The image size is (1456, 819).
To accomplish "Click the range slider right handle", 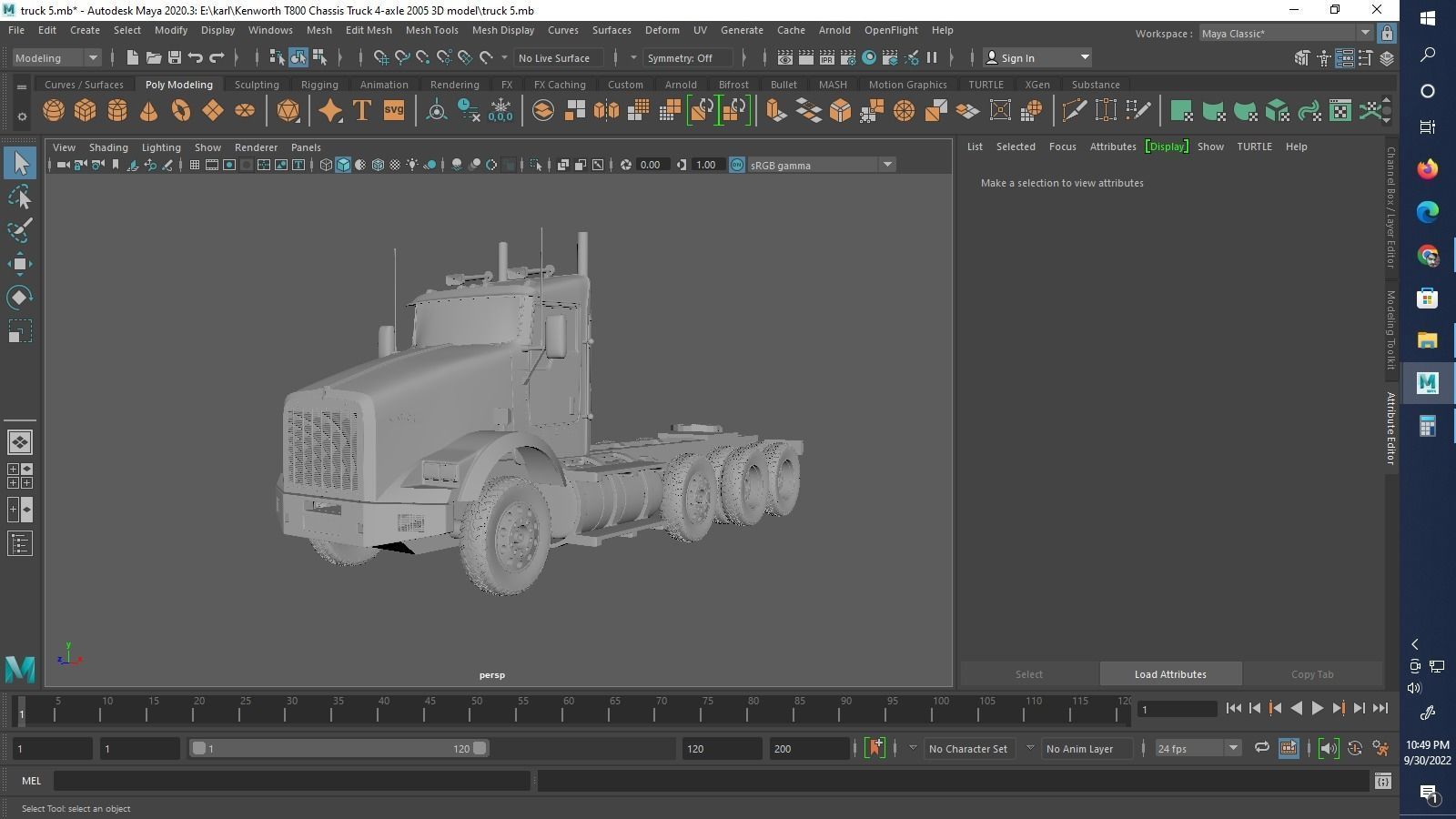I will pos(480,748).
